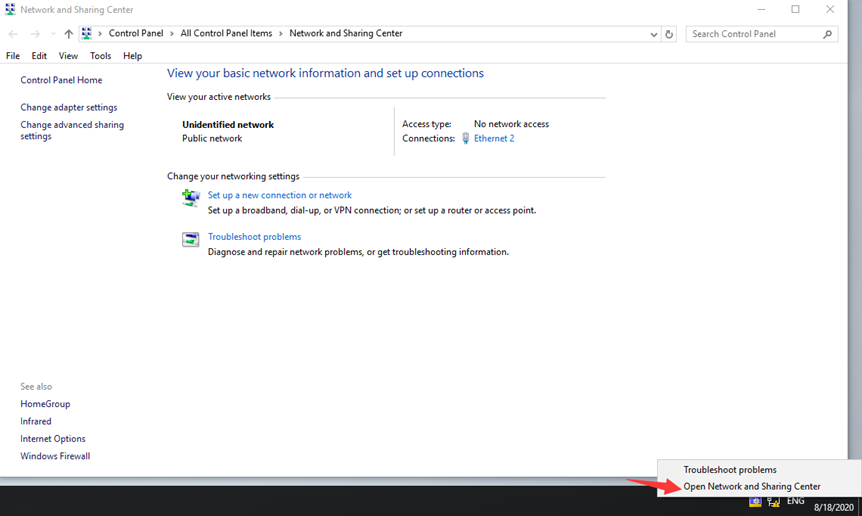The width and height of the screenshot is (862, 516).
Task: Focus the Search Control Panel field
Action: 762,34
